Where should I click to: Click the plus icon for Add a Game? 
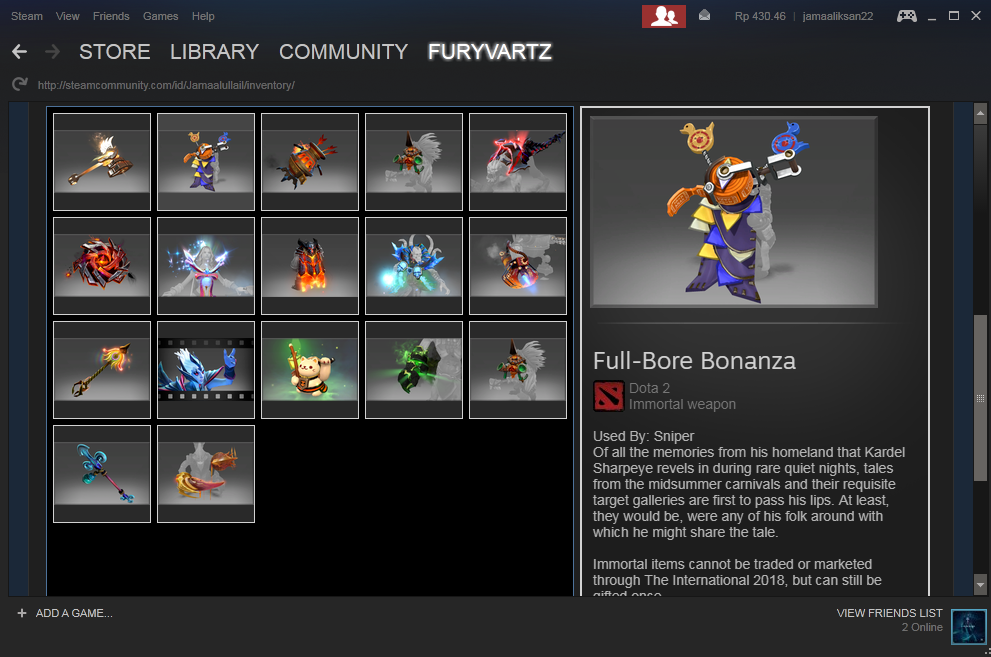[22, 613]
